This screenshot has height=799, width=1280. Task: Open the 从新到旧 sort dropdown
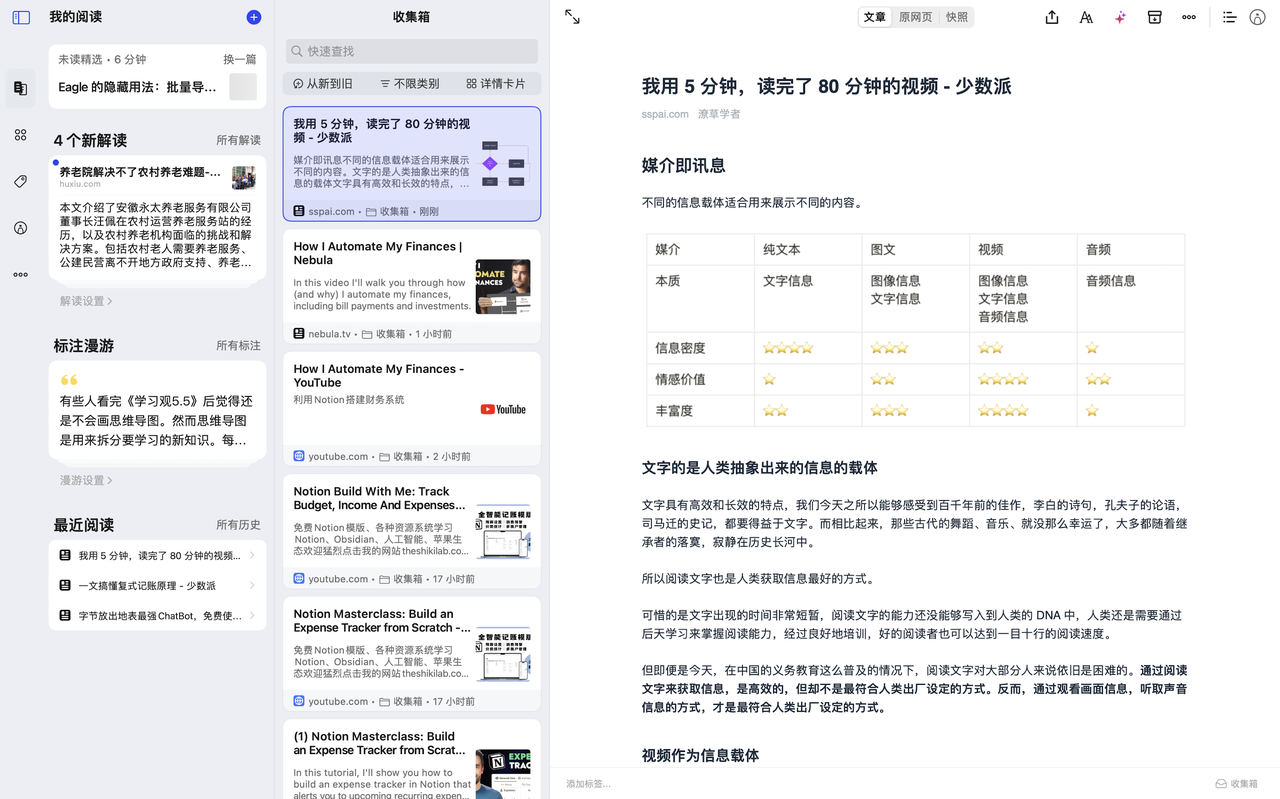pos(323,84)
